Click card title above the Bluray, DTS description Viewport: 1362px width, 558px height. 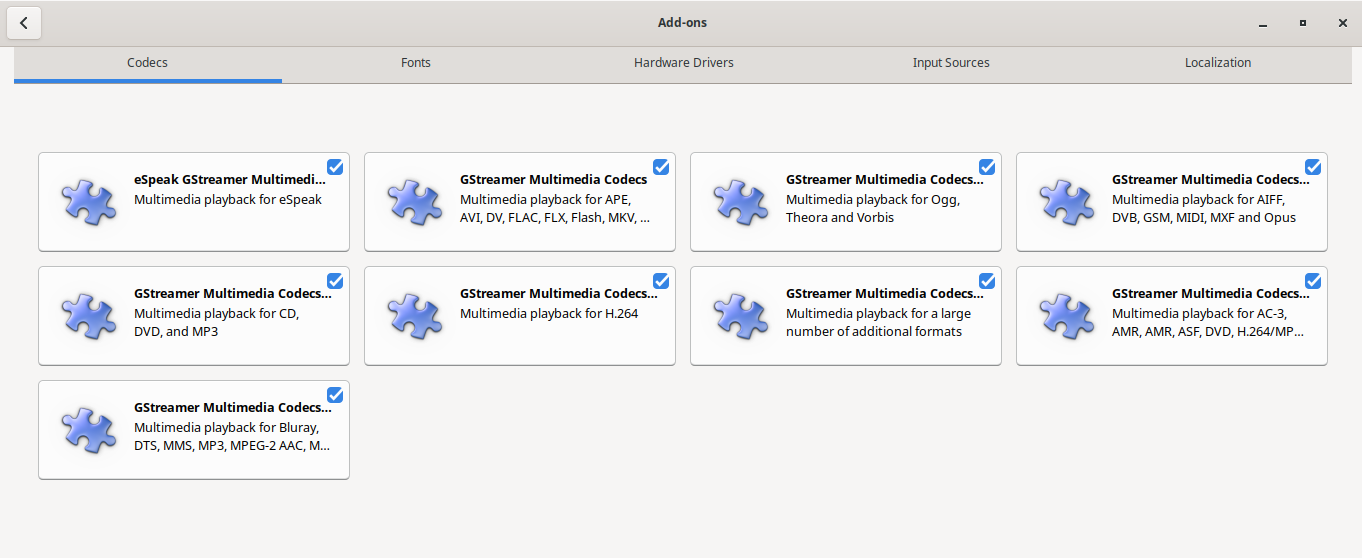(232, 408)
